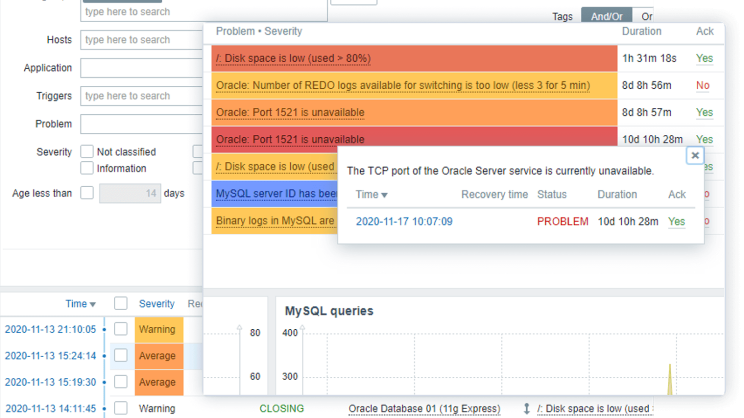
Task: Click the 8d 8h 56m duration value
Action: tap(646, 85)
